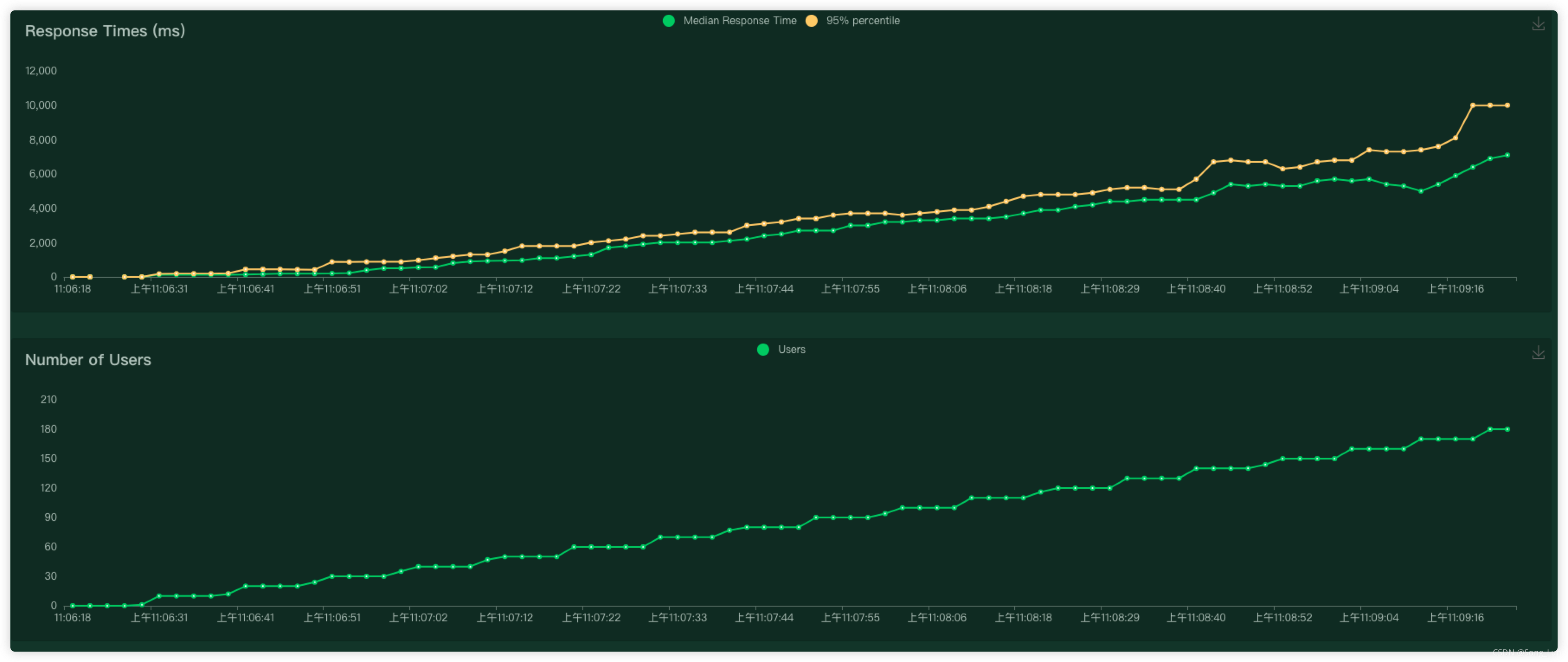Click 上午11:08:06 label on Response Times axis
Image resolution: width=1568 pixels, height=662 pixels.
[938, 289]
